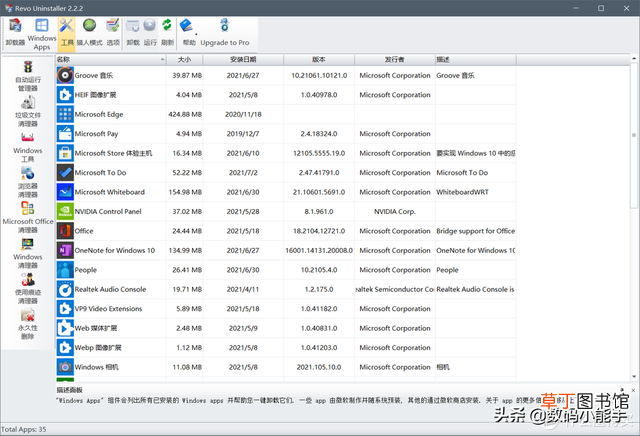Sort list by 安装日期 column header
The width and height of the screenshot is (640, 436).
[x=243, y=60]
